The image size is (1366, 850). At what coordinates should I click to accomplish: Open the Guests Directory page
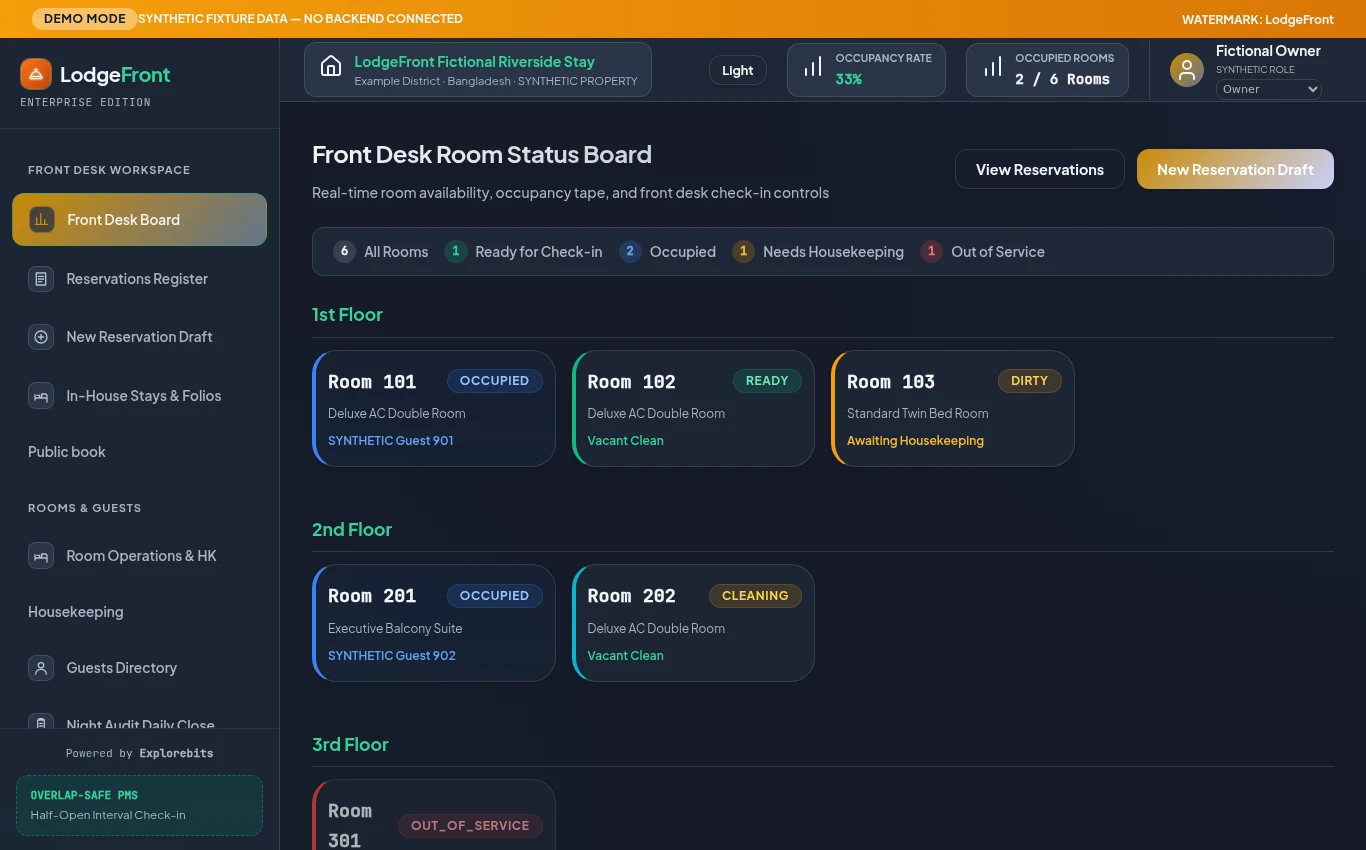tap(140, 668)
